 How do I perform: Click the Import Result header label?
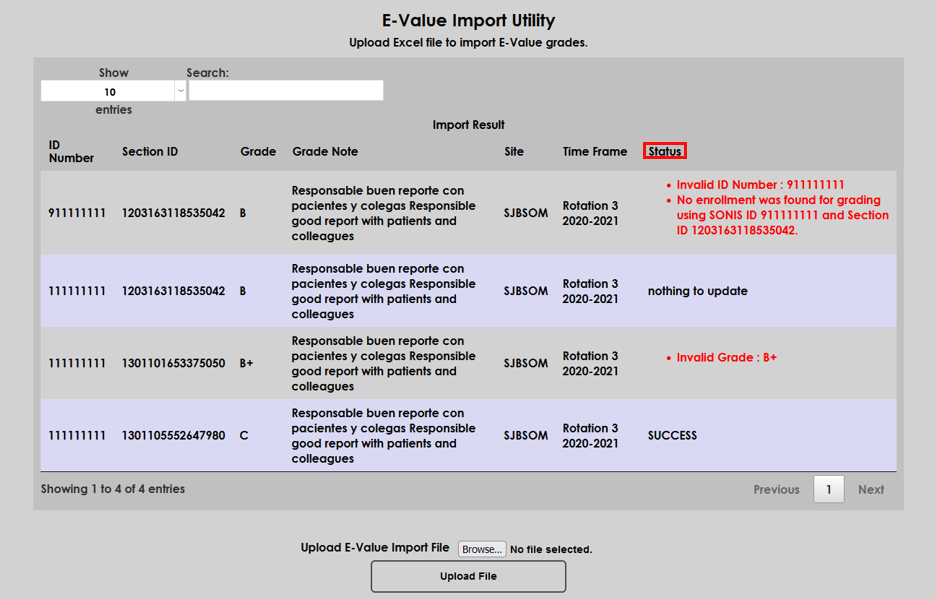[468, 124]
